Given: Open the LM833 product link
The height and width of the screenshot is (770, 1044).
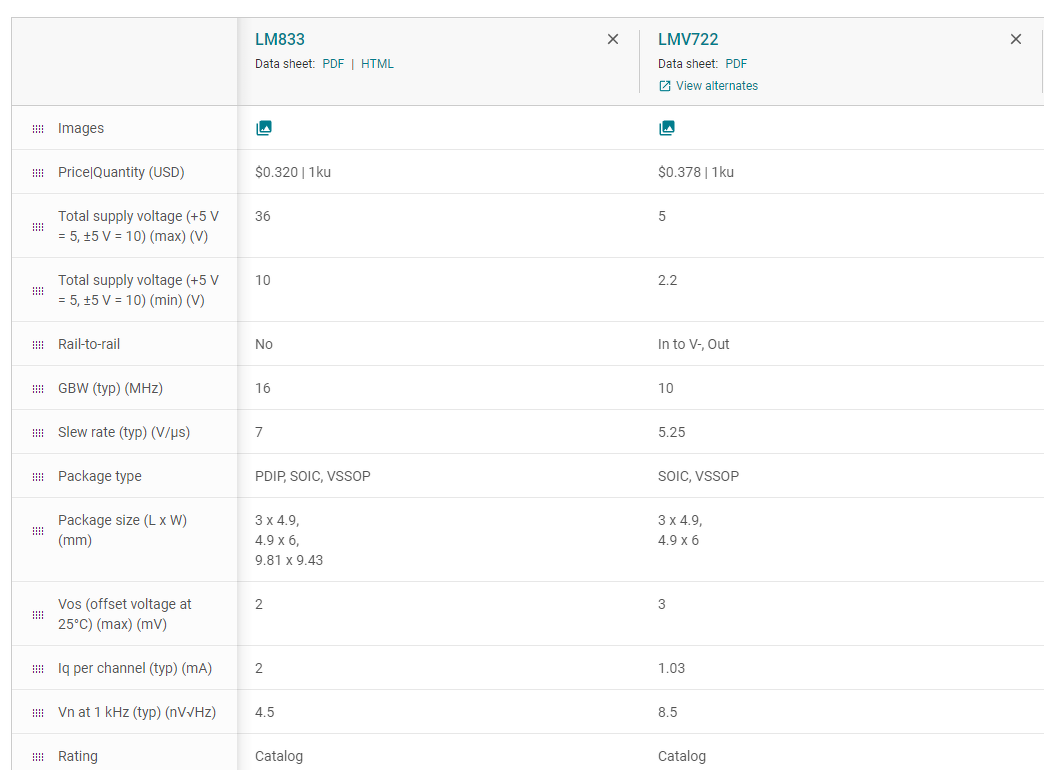Looking at the screenshot, I should (280, 39).
